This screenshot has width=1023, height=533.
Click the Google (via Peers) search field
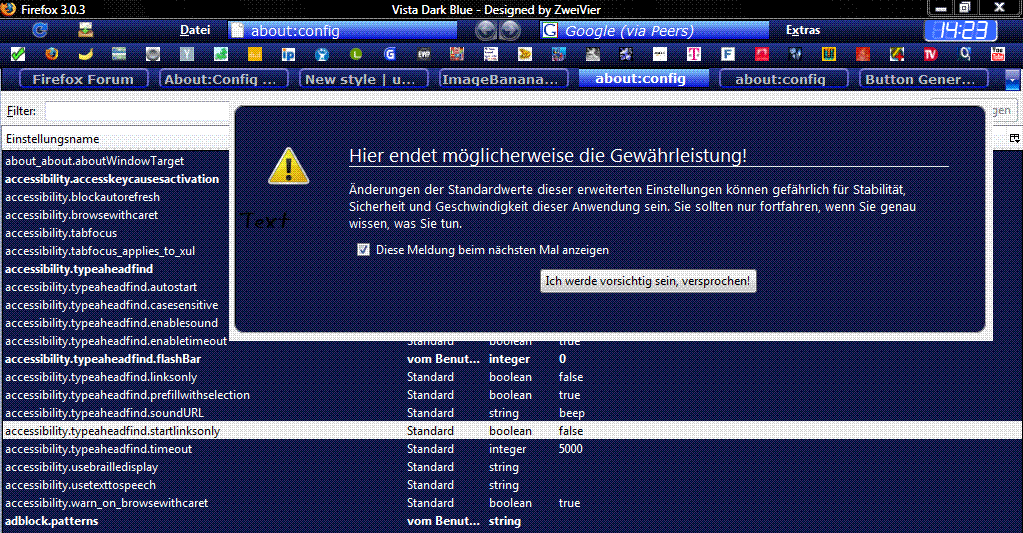pyautogui.click(x=654, y=30)
